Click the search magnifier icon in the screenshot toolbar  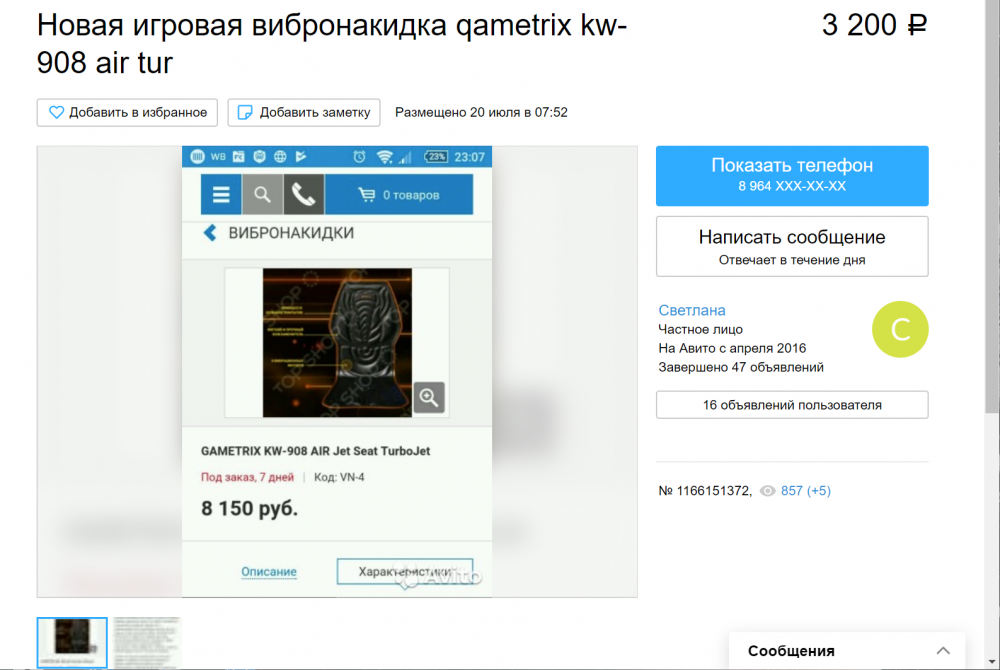[x=260, y=194]
